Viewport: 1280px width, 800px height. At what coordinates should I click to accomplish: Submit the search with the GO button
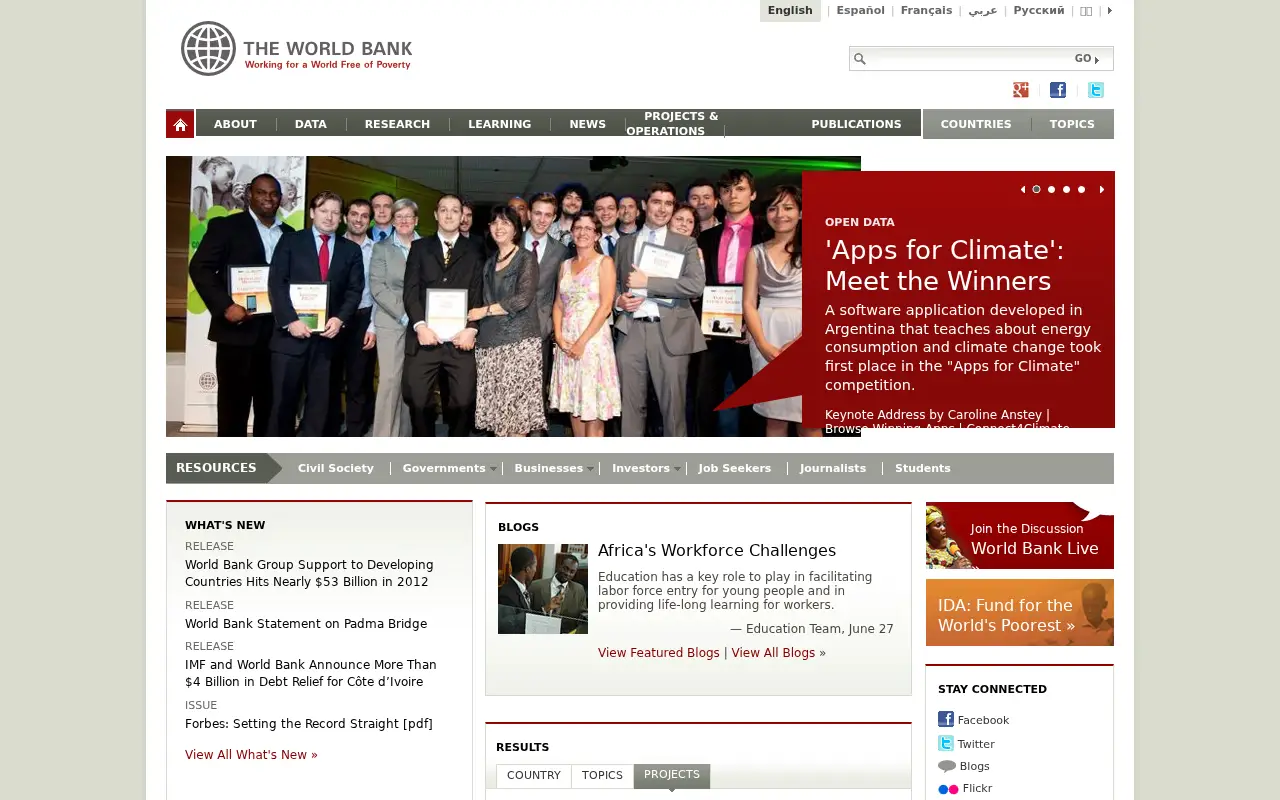[1087, 59]
